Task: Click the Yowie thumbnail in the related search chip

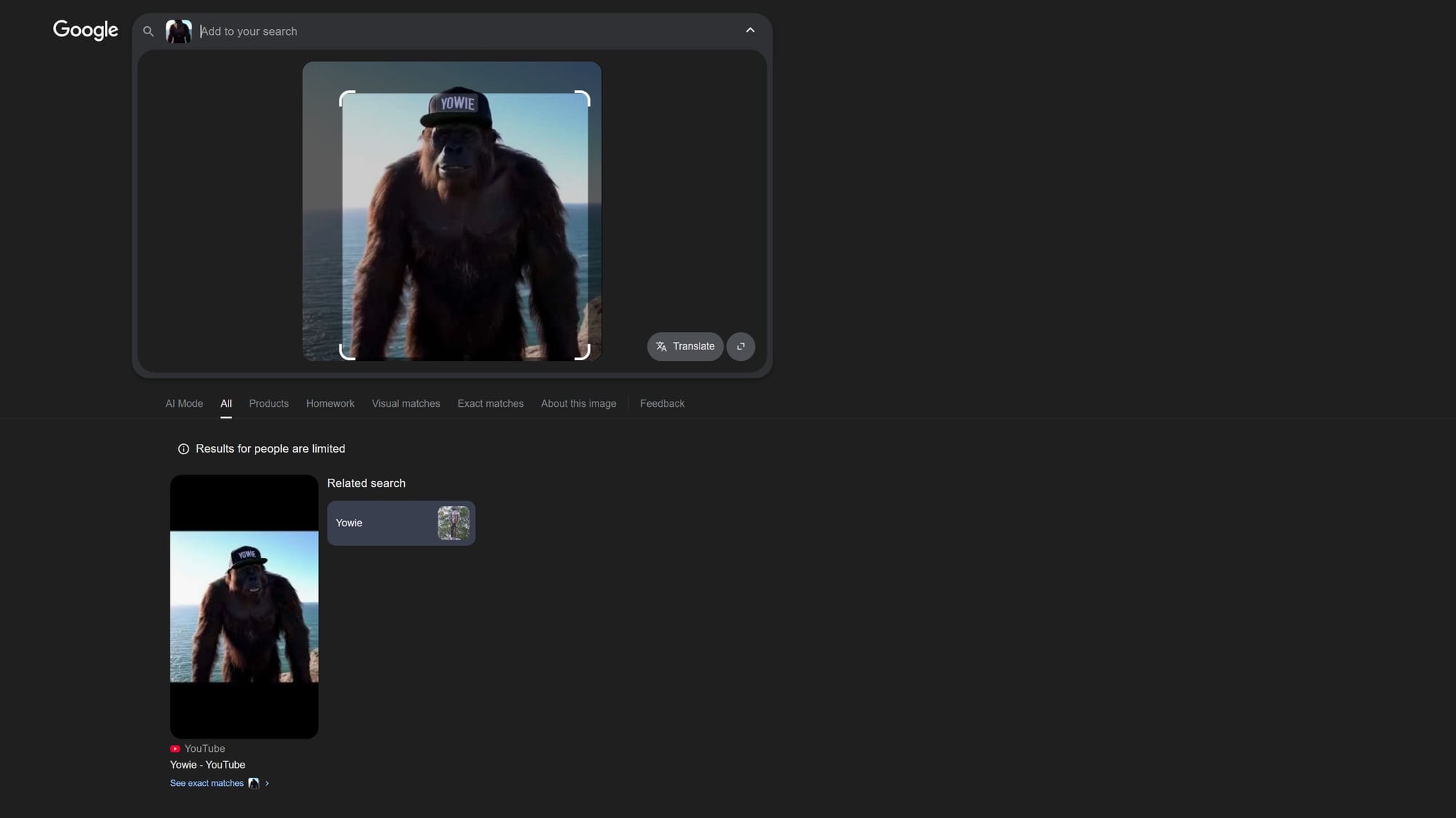Action: pos(454,523)
